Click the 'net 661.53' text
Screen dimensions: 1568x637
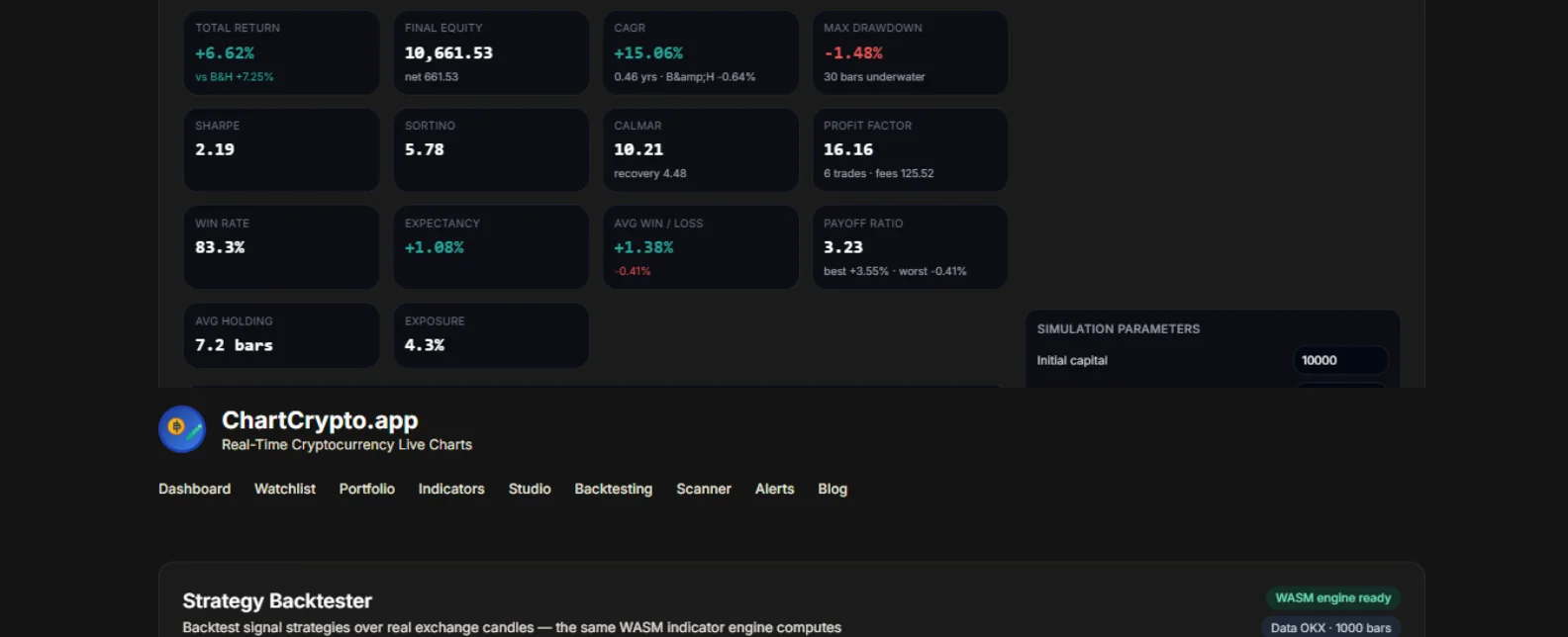click(x=432, y=77)
